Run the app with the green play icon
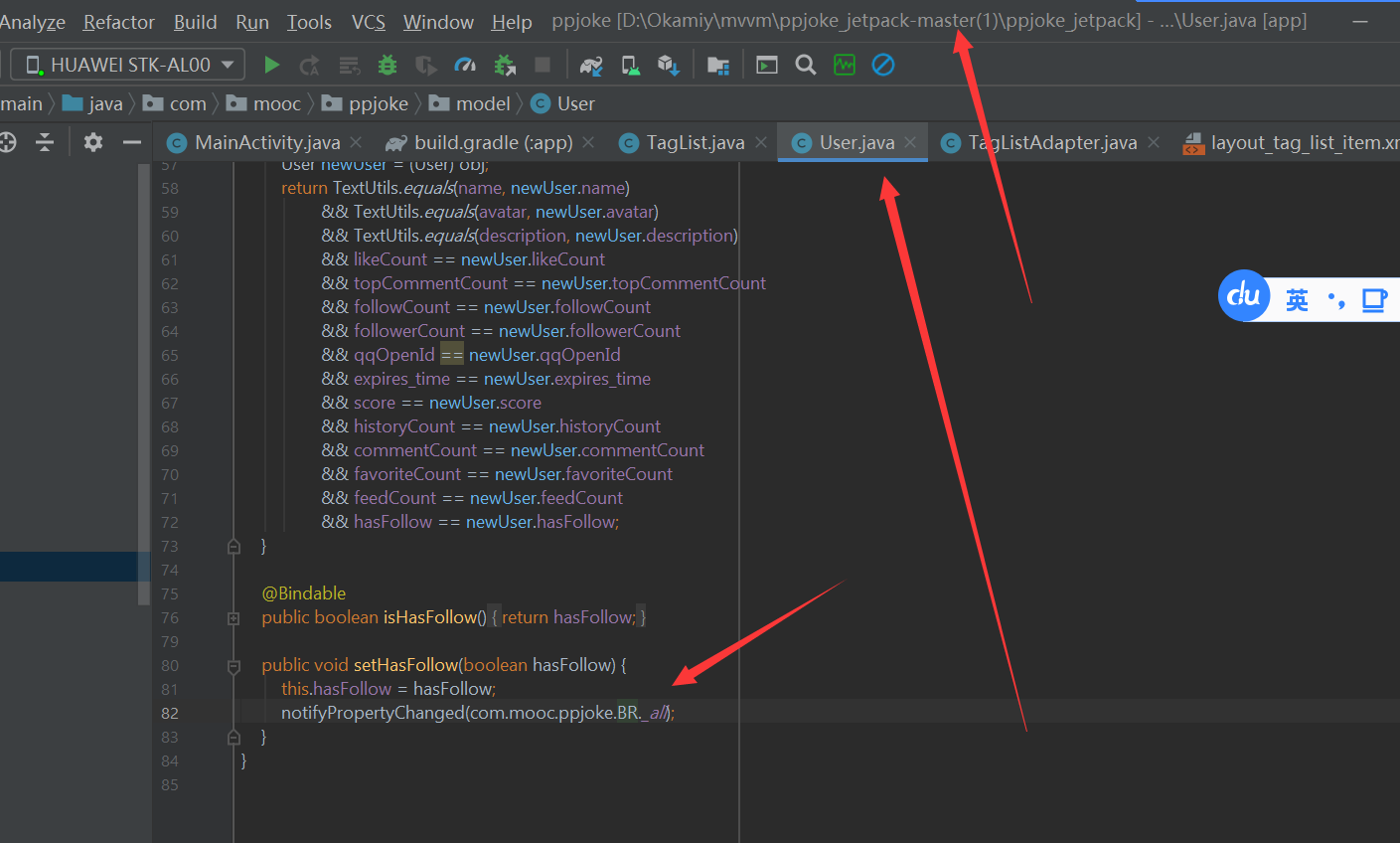The height and width of the screenshot is (843, 1400). 271,65
